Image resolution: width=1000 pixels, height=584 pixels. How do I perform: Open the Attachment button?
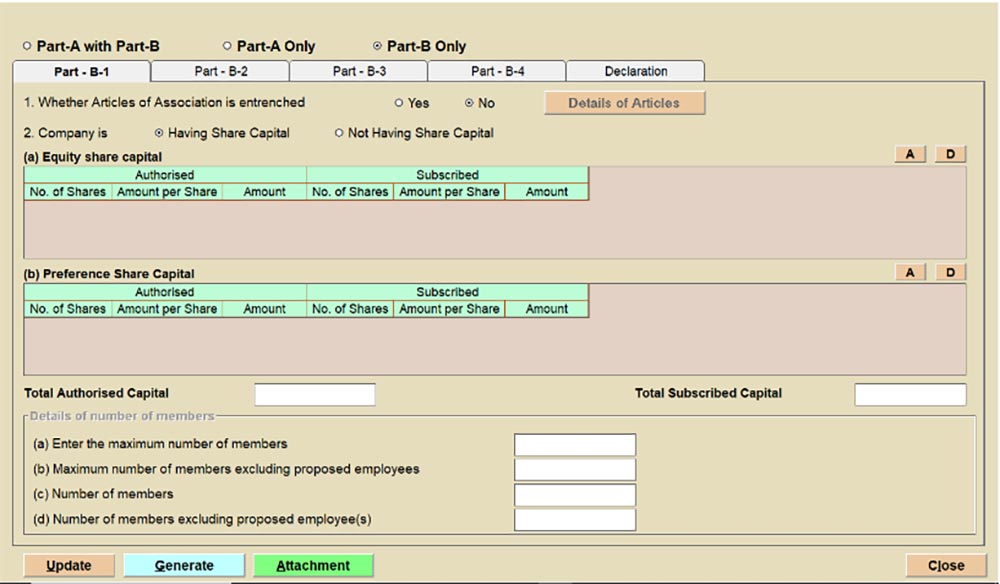pos(313,566)
